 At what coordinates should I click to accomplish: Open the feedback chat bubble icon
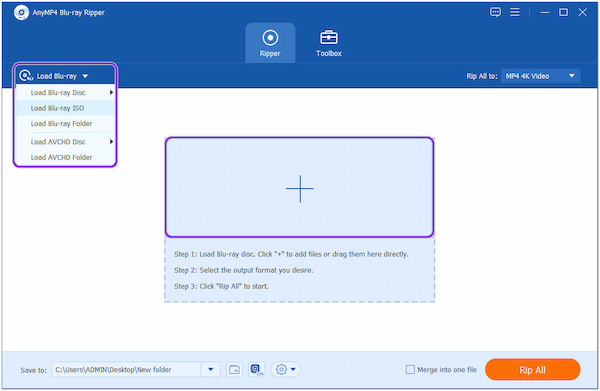pyautogui.click(x=495, y=12)
